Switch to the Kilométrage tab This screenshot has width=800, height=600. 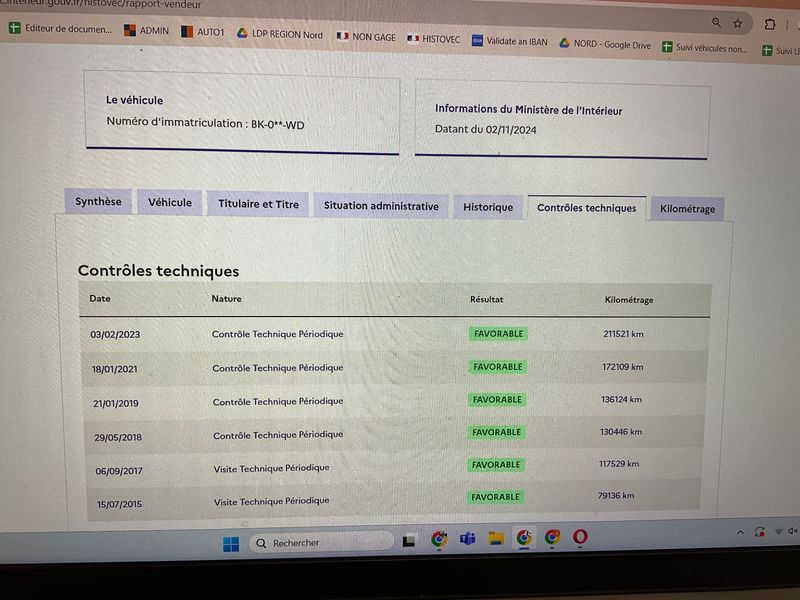[687, 209]
